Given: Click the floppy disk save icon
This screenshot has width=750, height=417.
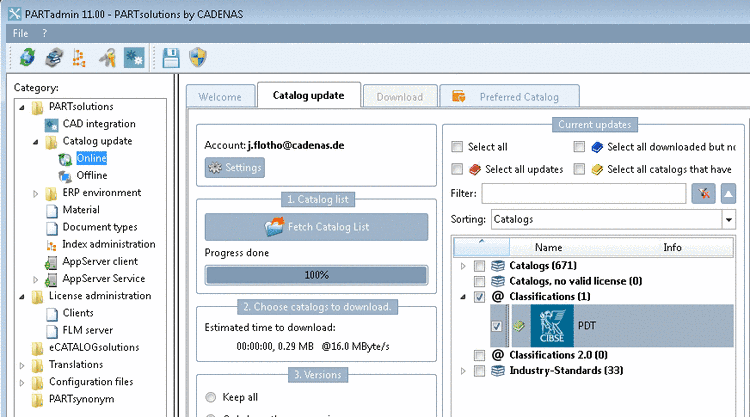Looking at the screenshot, I should (x=171, y=57).
